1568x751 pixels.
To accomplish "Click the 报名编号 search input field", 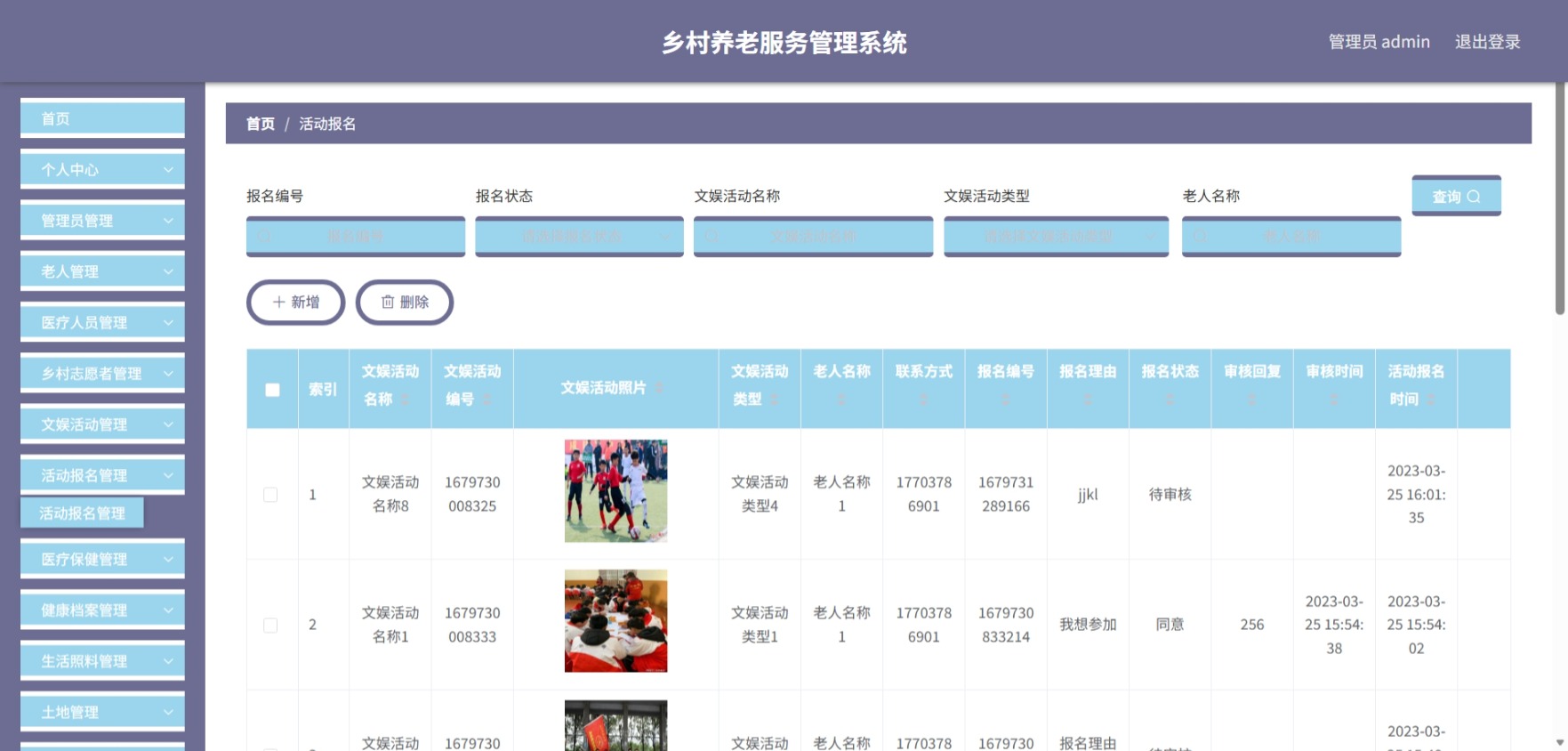I will (356, 237).
